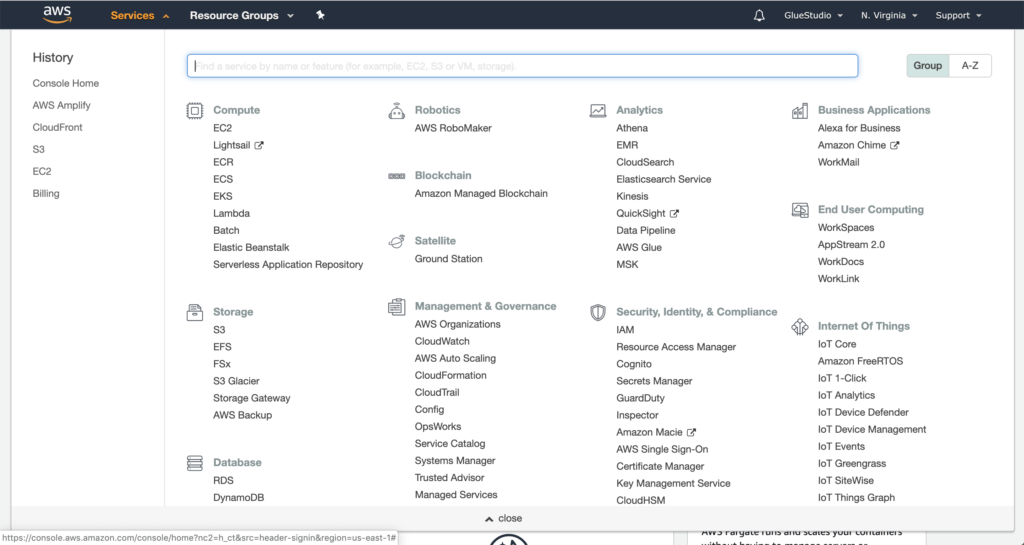Click external link icon beside QuickSight
The image size is (1024, 545).
pos(675,213)
